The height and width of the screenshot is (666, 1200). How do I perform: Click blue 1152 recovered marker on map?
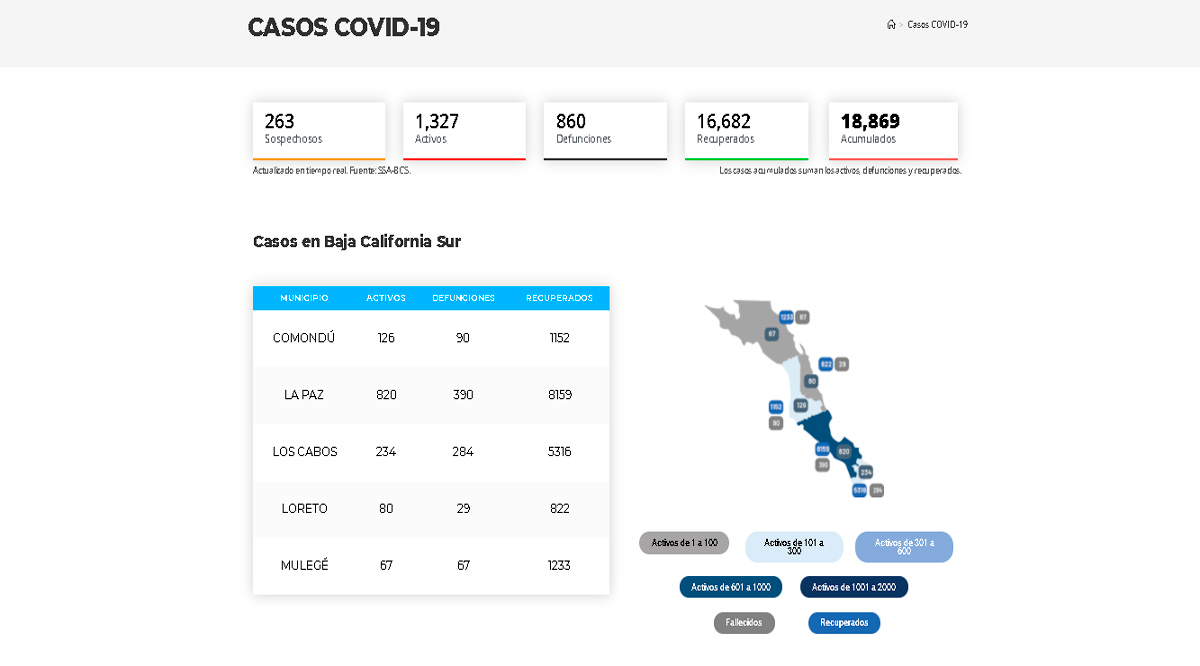[x=776, y=407]
